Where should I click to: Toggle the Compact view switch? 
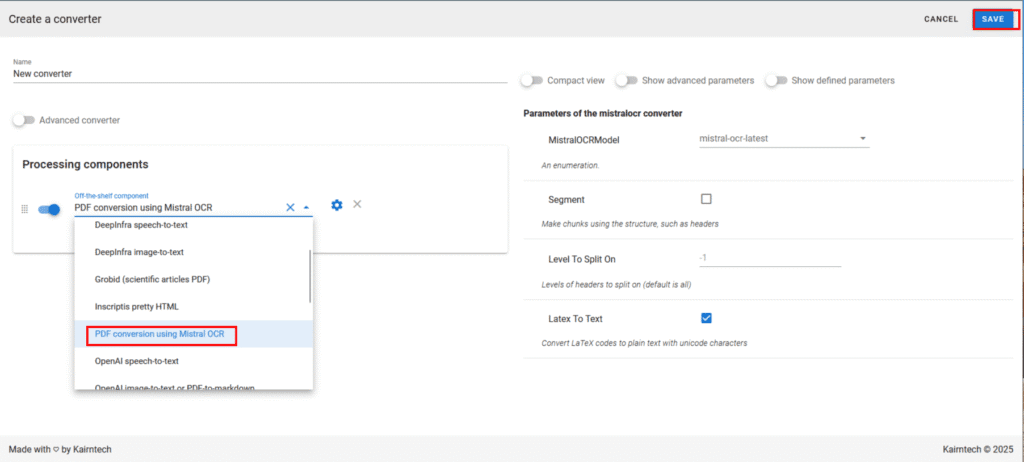click(x=531, y=80)
